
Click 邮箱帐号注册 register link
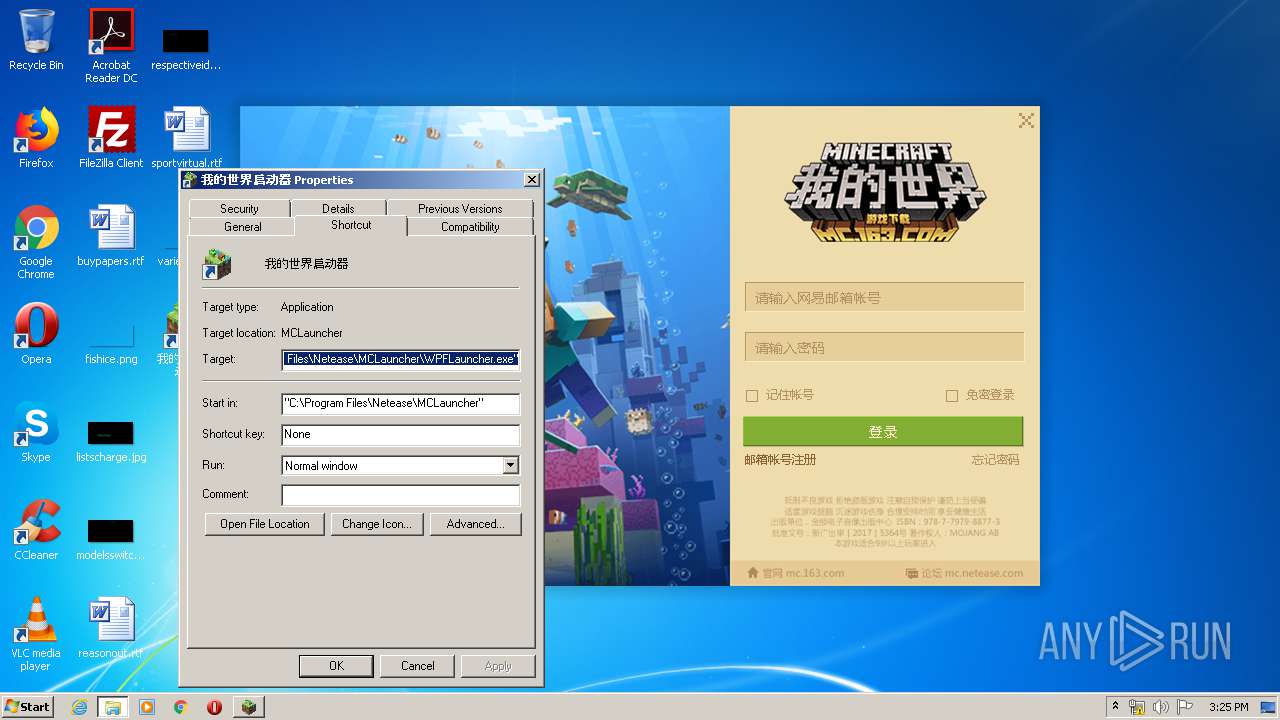click(x=780, y=460)
